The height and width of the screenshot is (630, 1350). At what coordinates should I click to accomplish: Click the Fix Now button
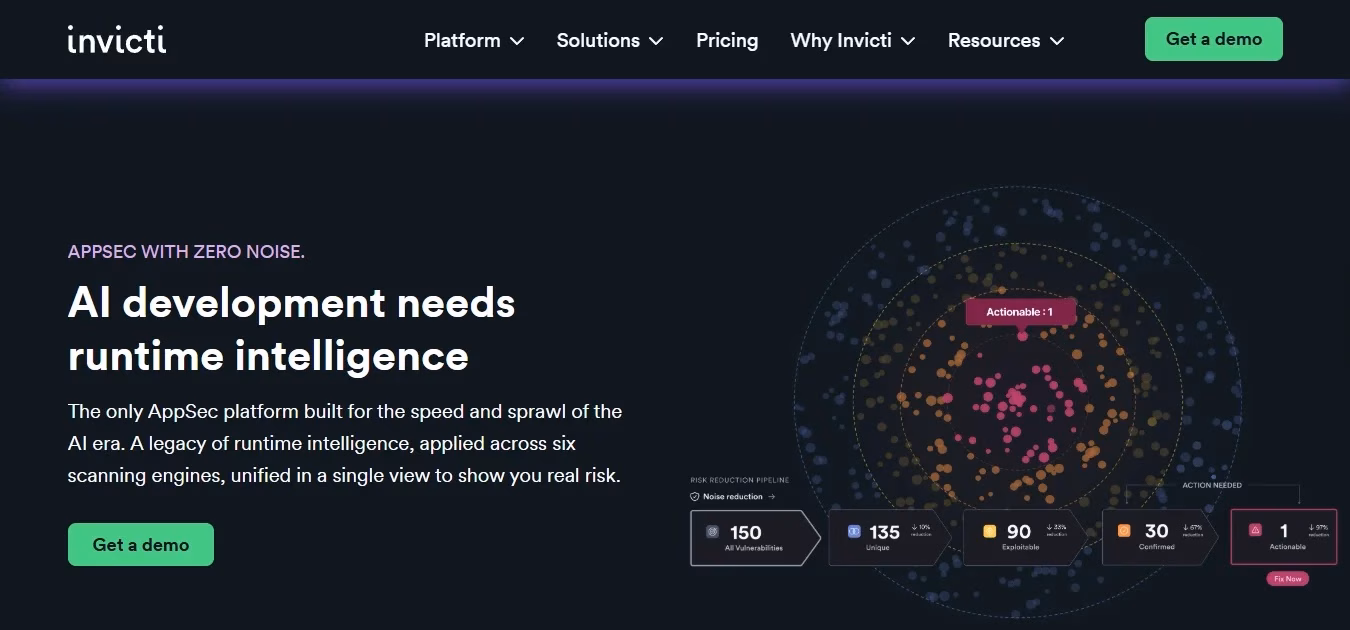click(1287, 579)
